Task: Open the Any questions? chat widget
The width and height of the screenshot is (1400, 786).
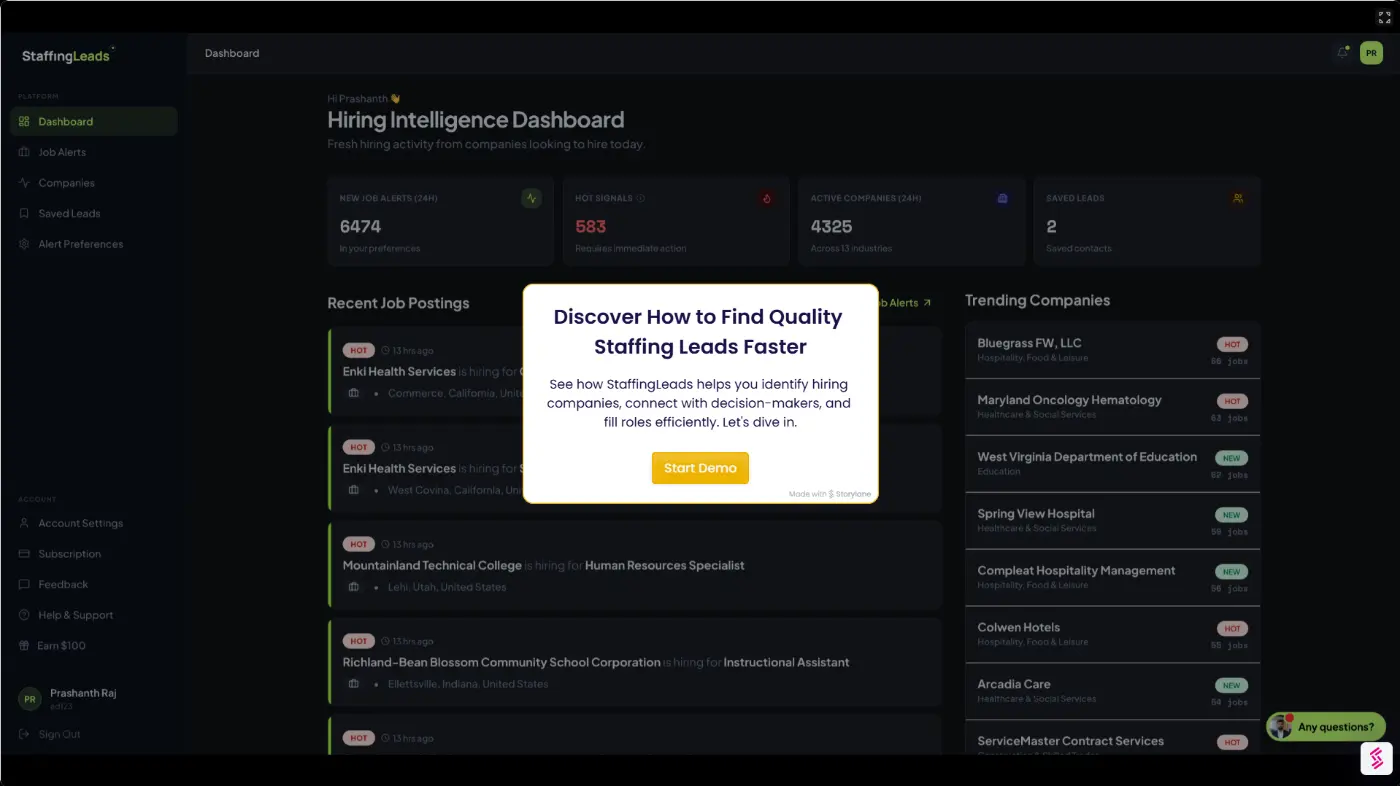Action: click(x=1326, y=727)
